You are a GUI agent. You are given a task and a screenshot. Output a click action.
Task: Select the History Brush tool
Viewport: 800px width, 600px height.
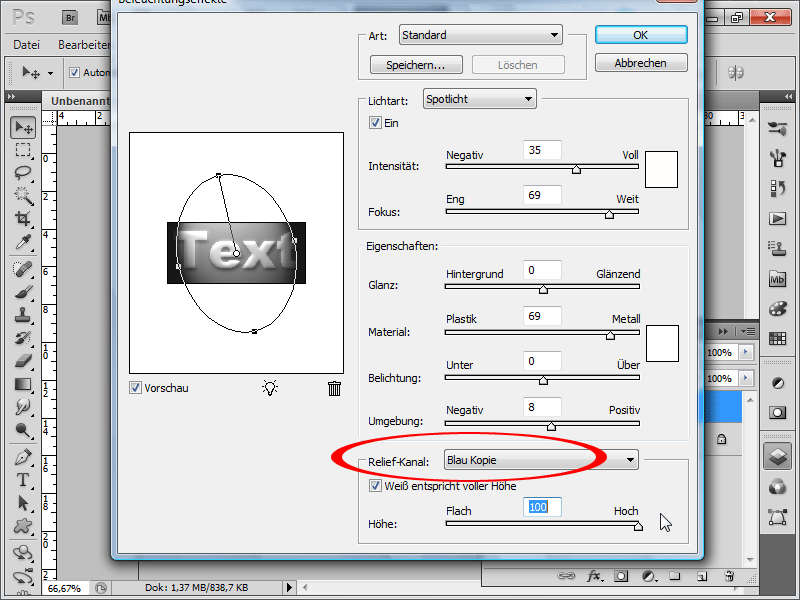(x=23, y=338)
